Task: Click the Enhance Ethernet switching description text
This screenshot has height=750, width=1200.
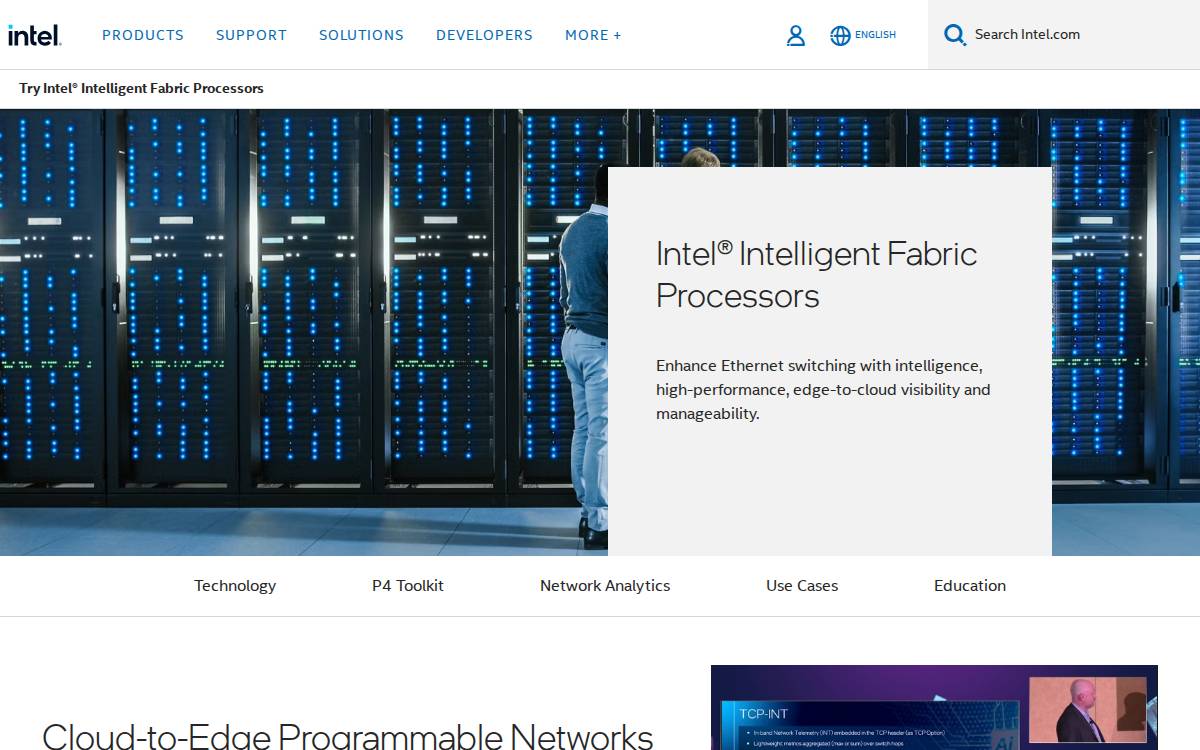Action: (x=823, y=390)
